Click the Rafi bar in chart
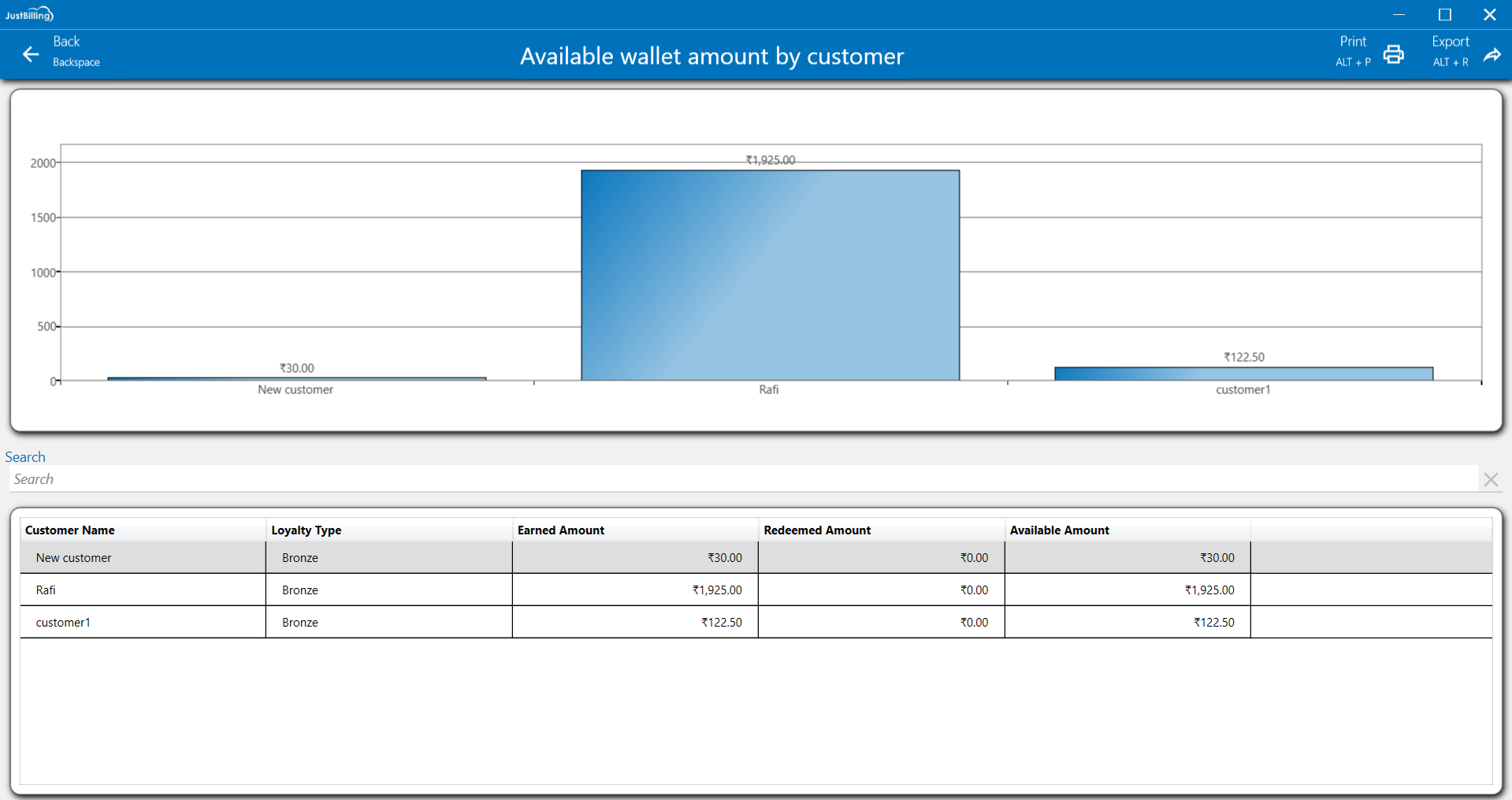 click(x=770, y=276)
